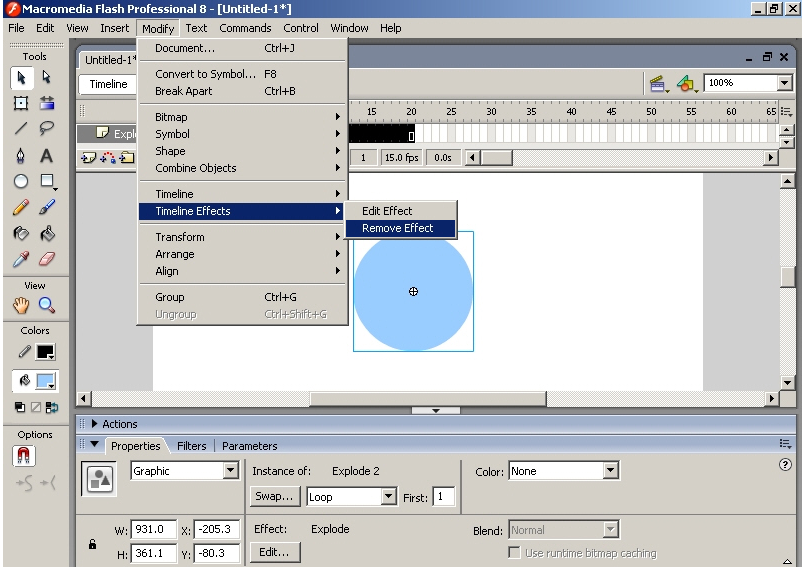The image size is (802, 567).
Task: Pick the Pencil tool
Action: click(x=21, y=208)
